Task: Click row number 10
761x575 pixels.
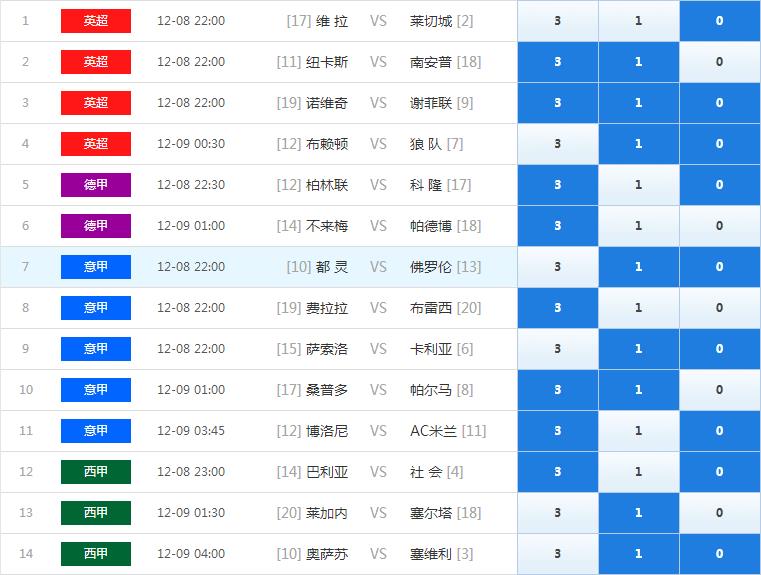Action: click(26, 390)
